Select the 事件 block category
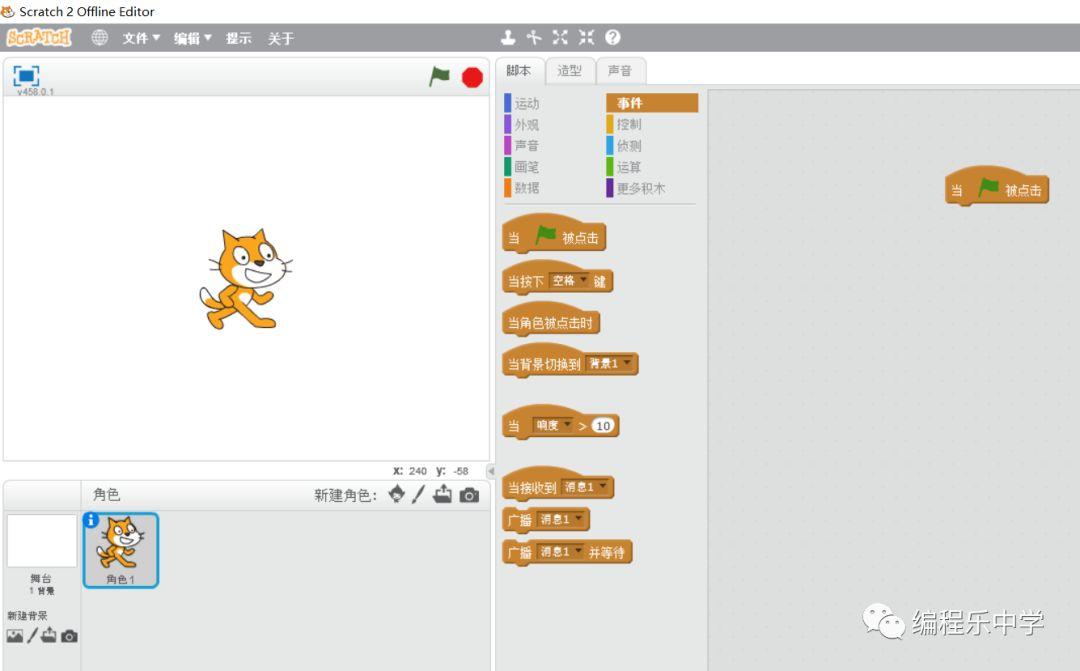The width and height of the screenshot is (1080, 671). tap(652, 103)
